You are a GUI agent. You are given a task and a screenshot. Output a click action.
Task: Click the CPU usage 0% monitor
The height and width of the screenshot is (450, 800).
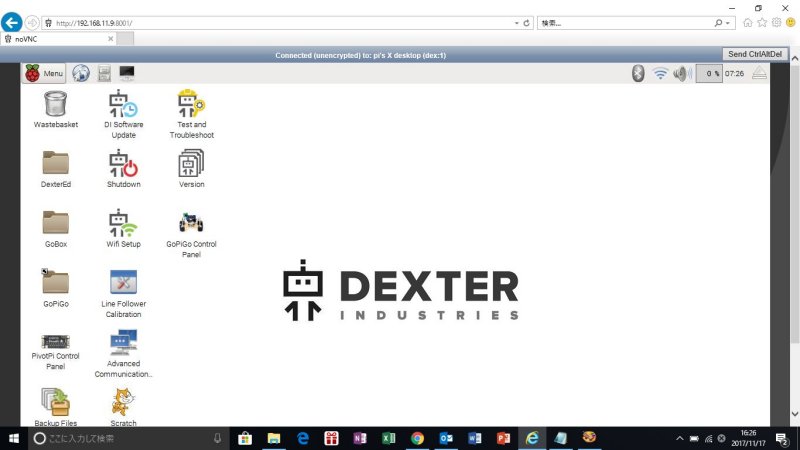pos(709,73)
